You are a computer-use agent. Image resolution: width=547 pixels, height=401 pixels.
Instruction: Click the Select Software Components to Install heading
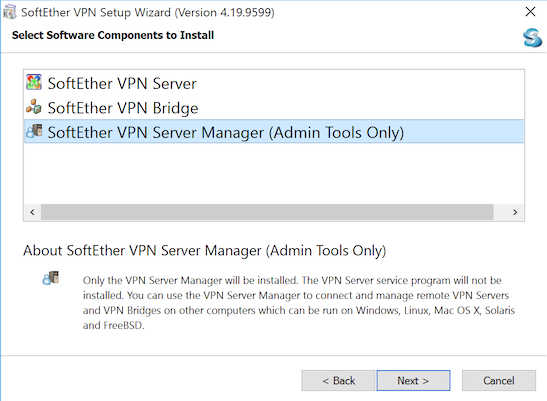tap(113, 35)
